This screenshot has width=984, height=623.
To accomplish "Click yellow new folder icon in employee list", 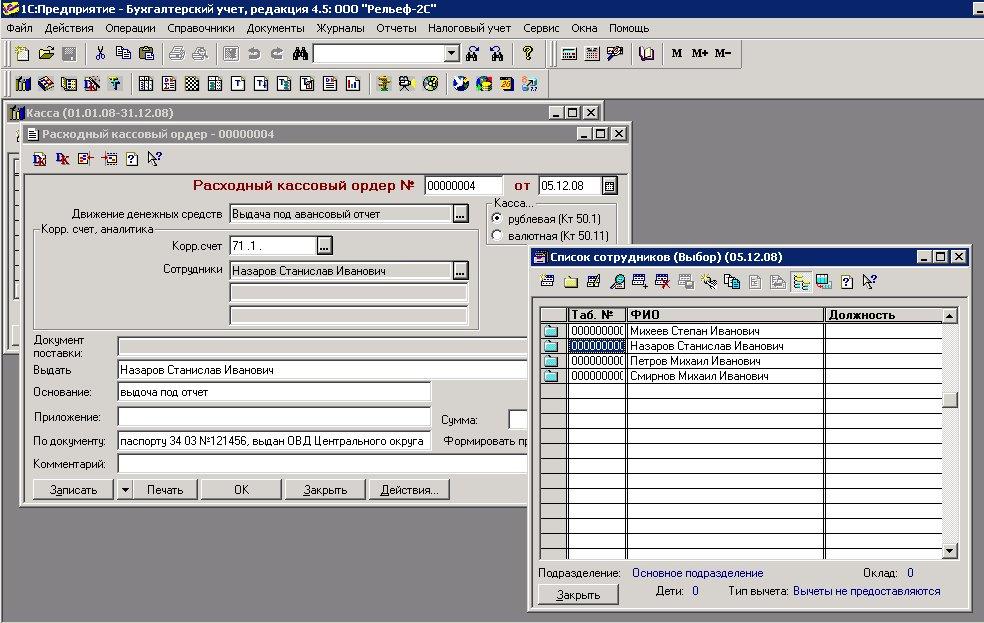I will [570, 282].
